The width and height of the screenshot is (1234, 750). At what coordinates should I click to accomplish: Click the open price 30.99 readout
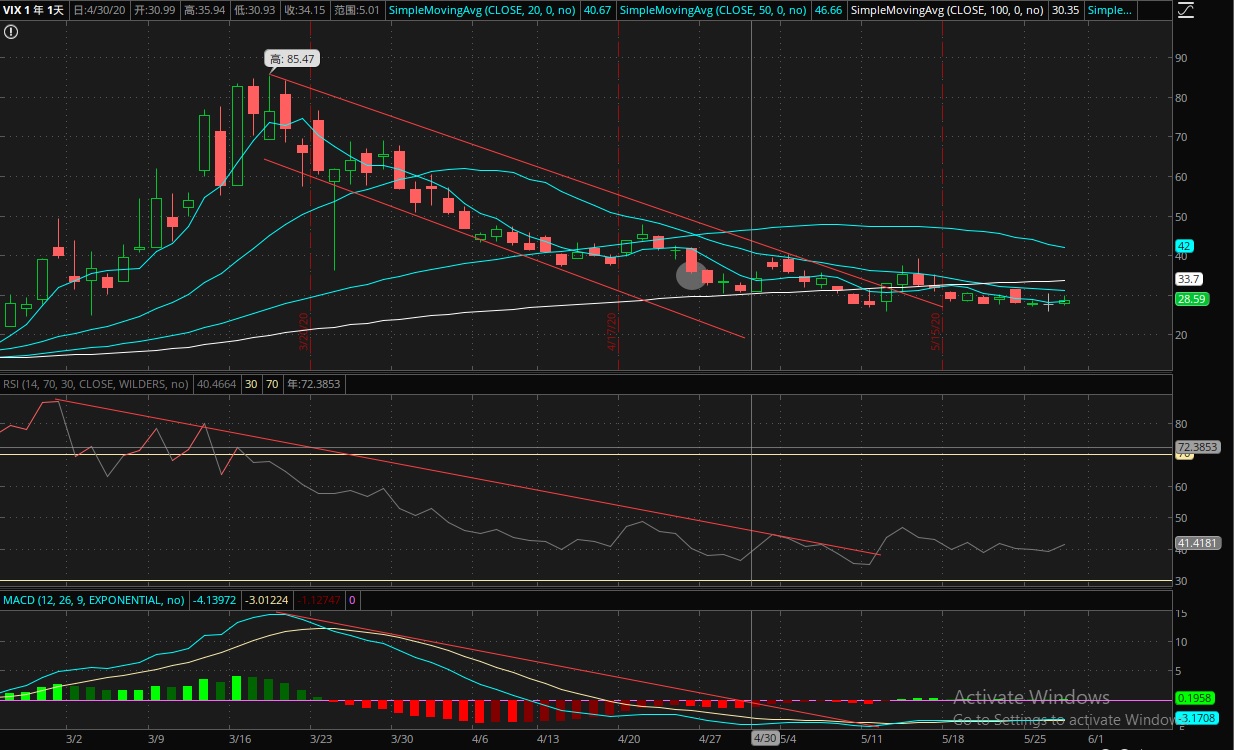153,10
